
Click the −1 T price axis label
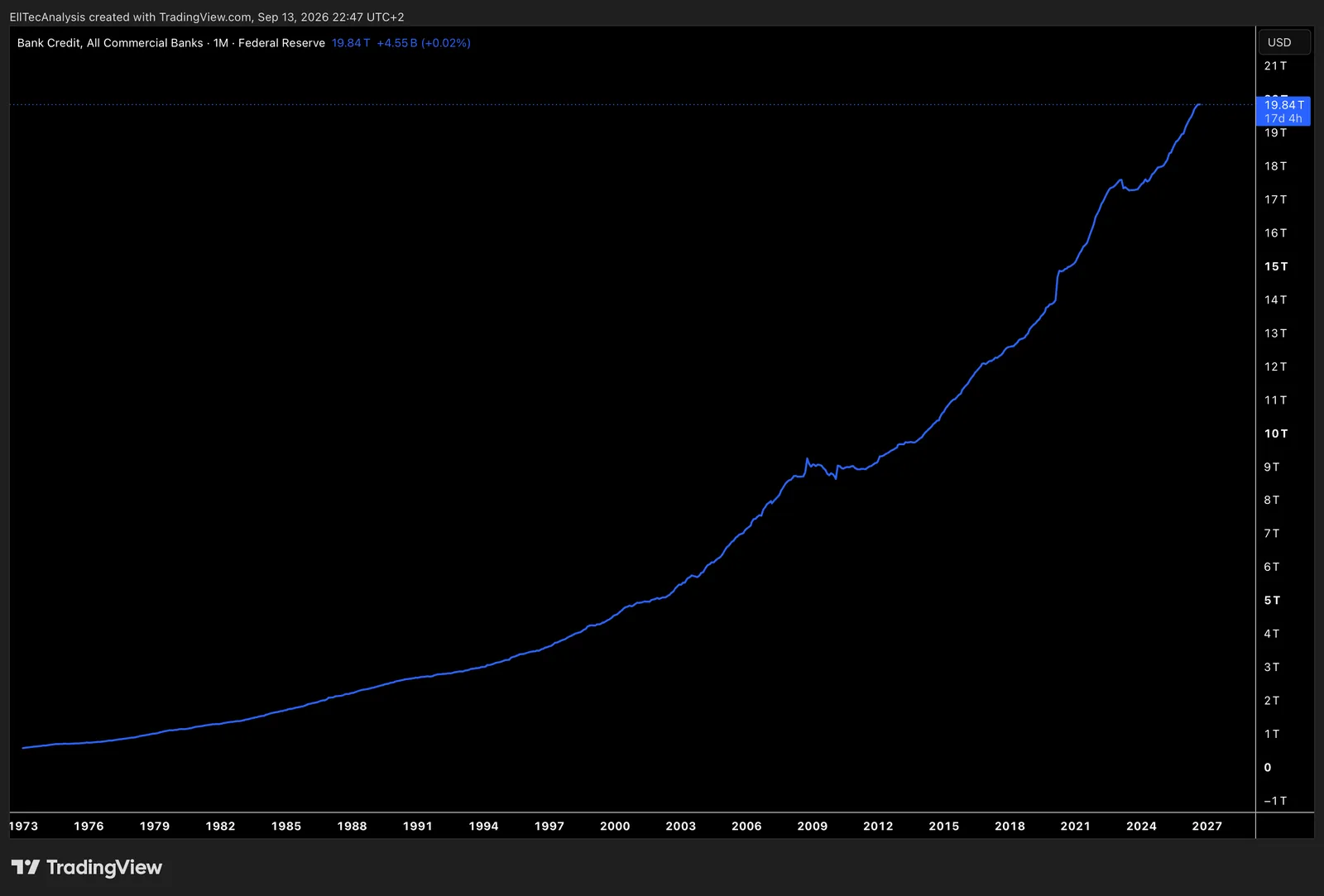click(x=1275, y=801)
